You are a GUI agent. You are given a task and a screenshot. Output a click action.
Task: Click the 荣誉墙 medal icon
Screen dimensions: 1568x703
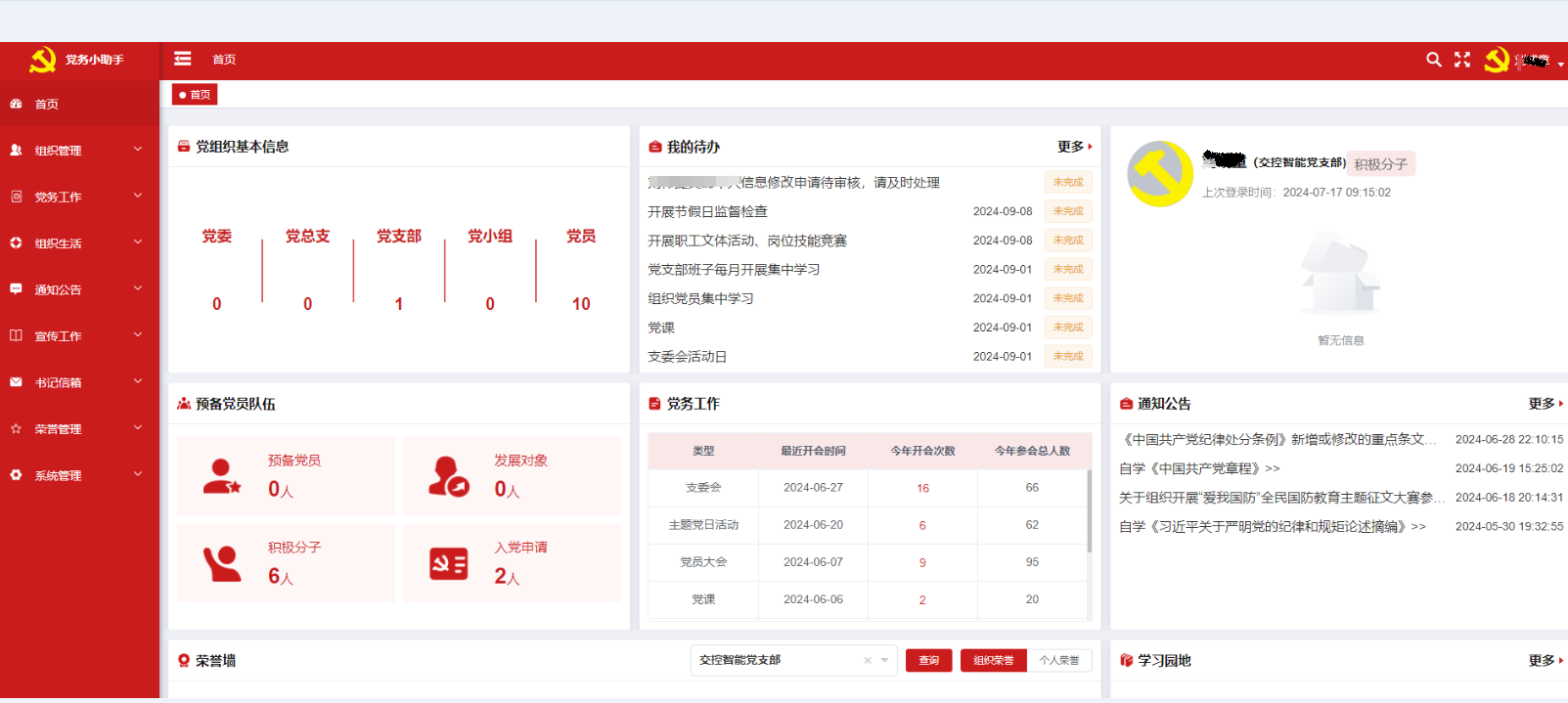point(183,661)
